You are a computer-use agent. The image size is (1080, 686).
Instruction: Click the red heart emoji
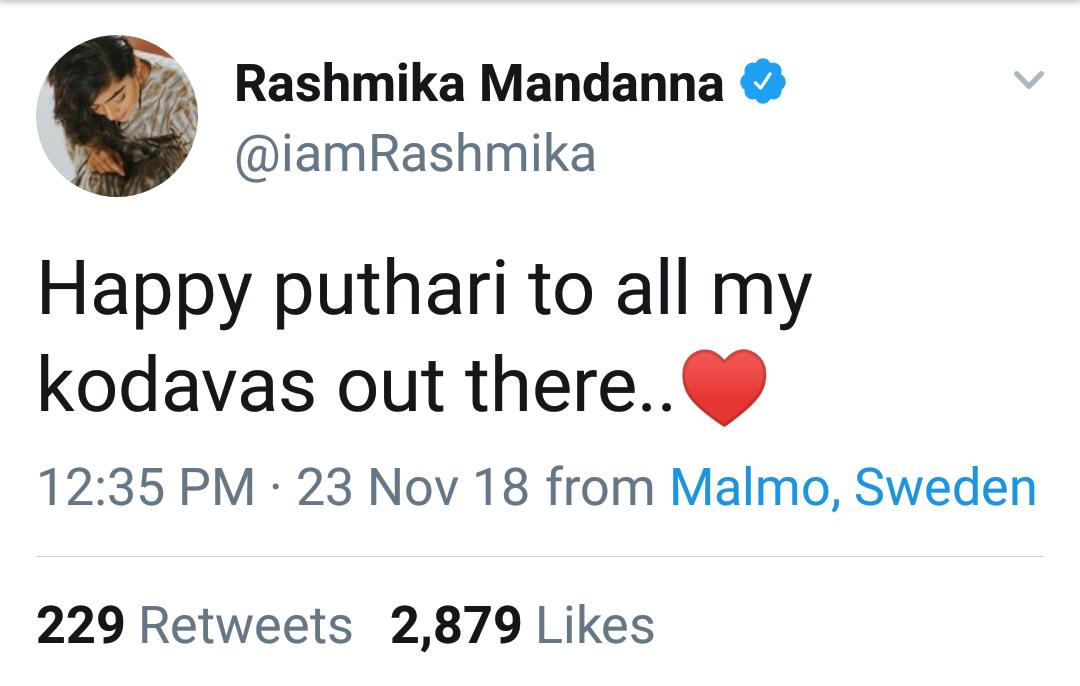(x=722, y=387)
